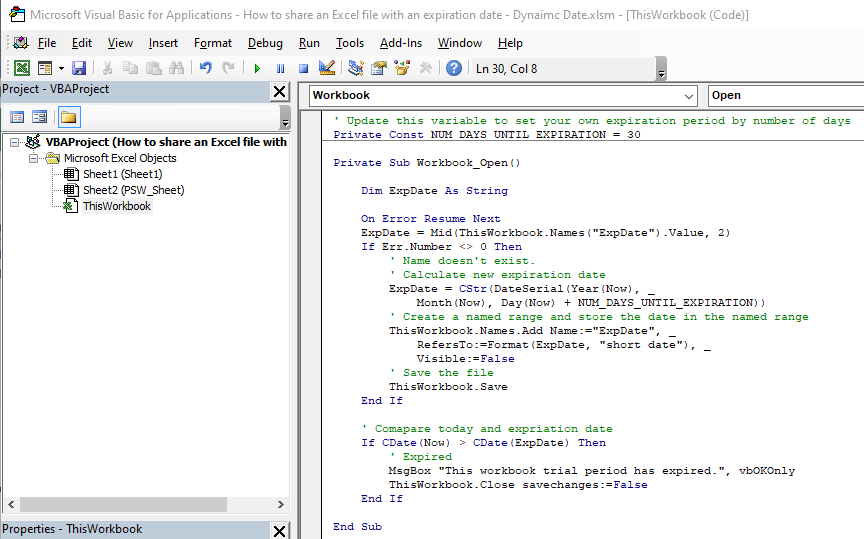
Task: Open the Run menu
Action: (x=309, y=43)
